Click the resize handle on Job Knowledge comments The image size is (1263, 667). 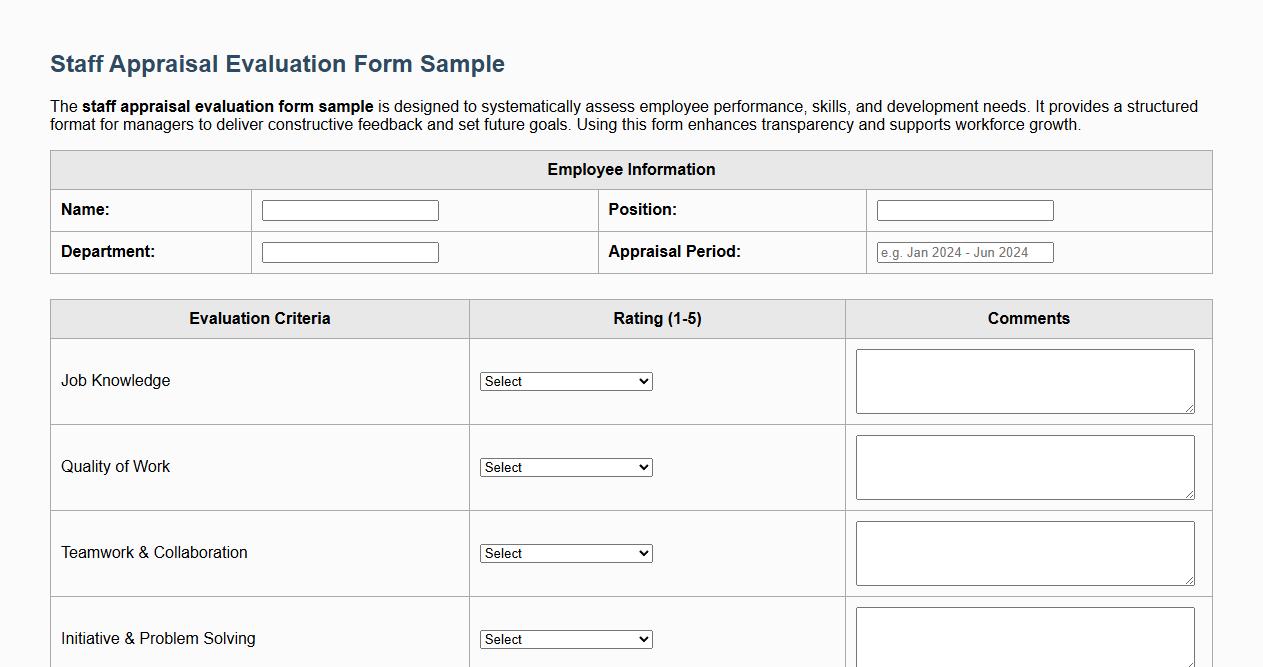(x=1190, y=410)
